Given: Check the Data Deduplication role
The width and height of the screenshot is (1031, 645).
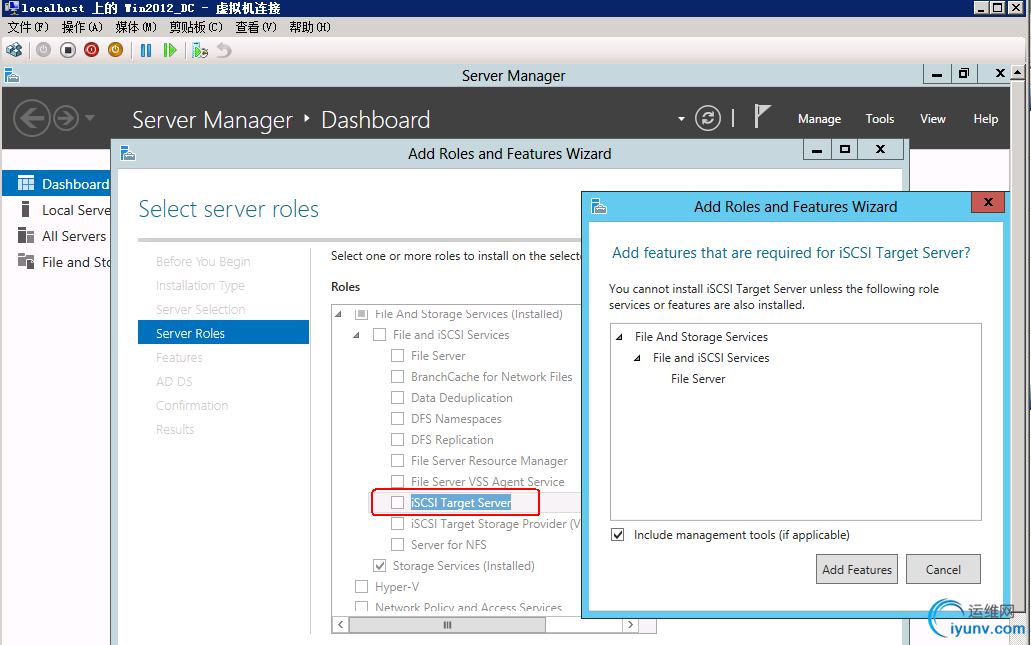Looking at the screenshot, I should pos(397,398).
